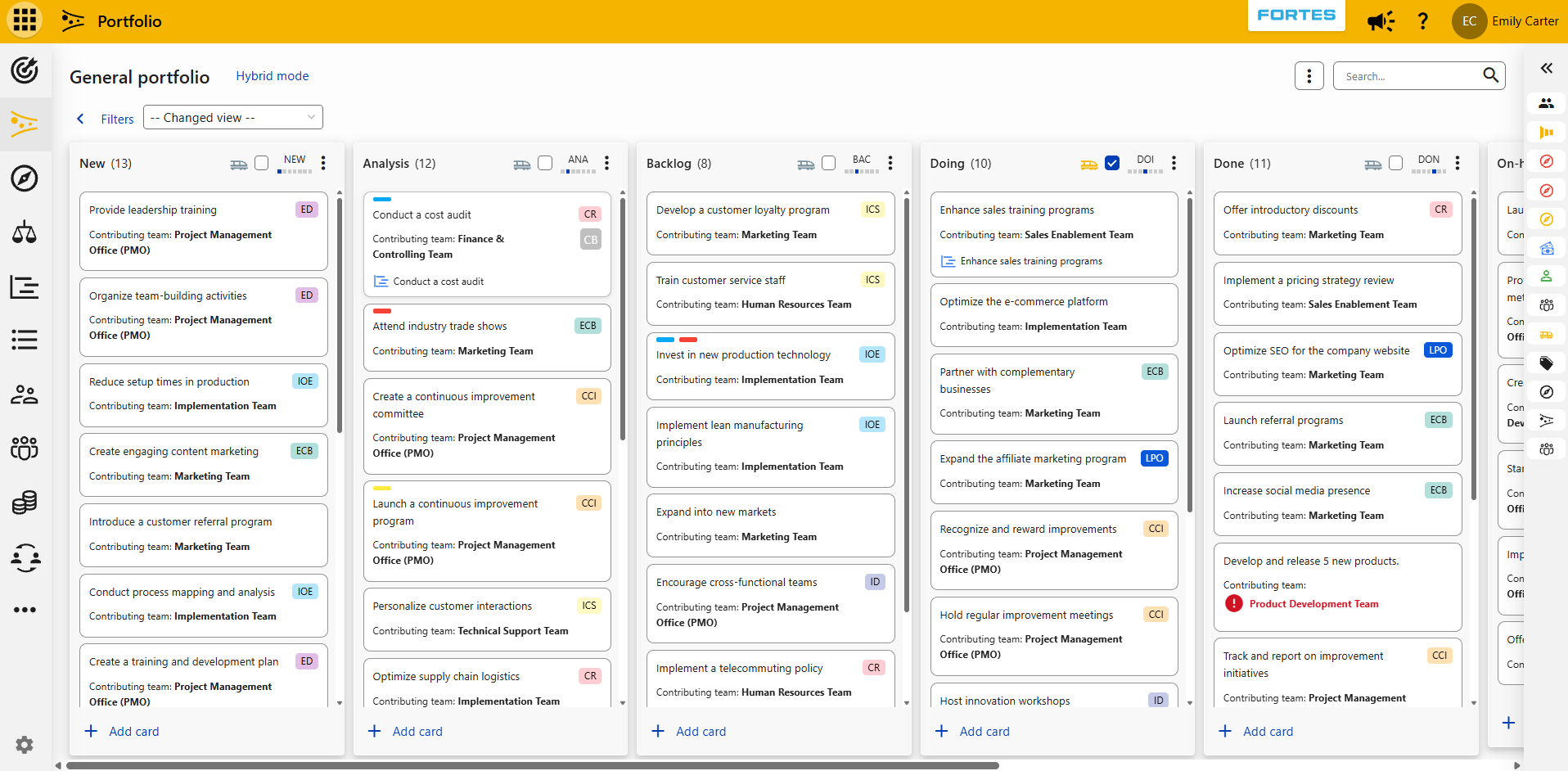The image size is (1568, 771).
Task: Add card in the New column
Action: pos(122,731)
